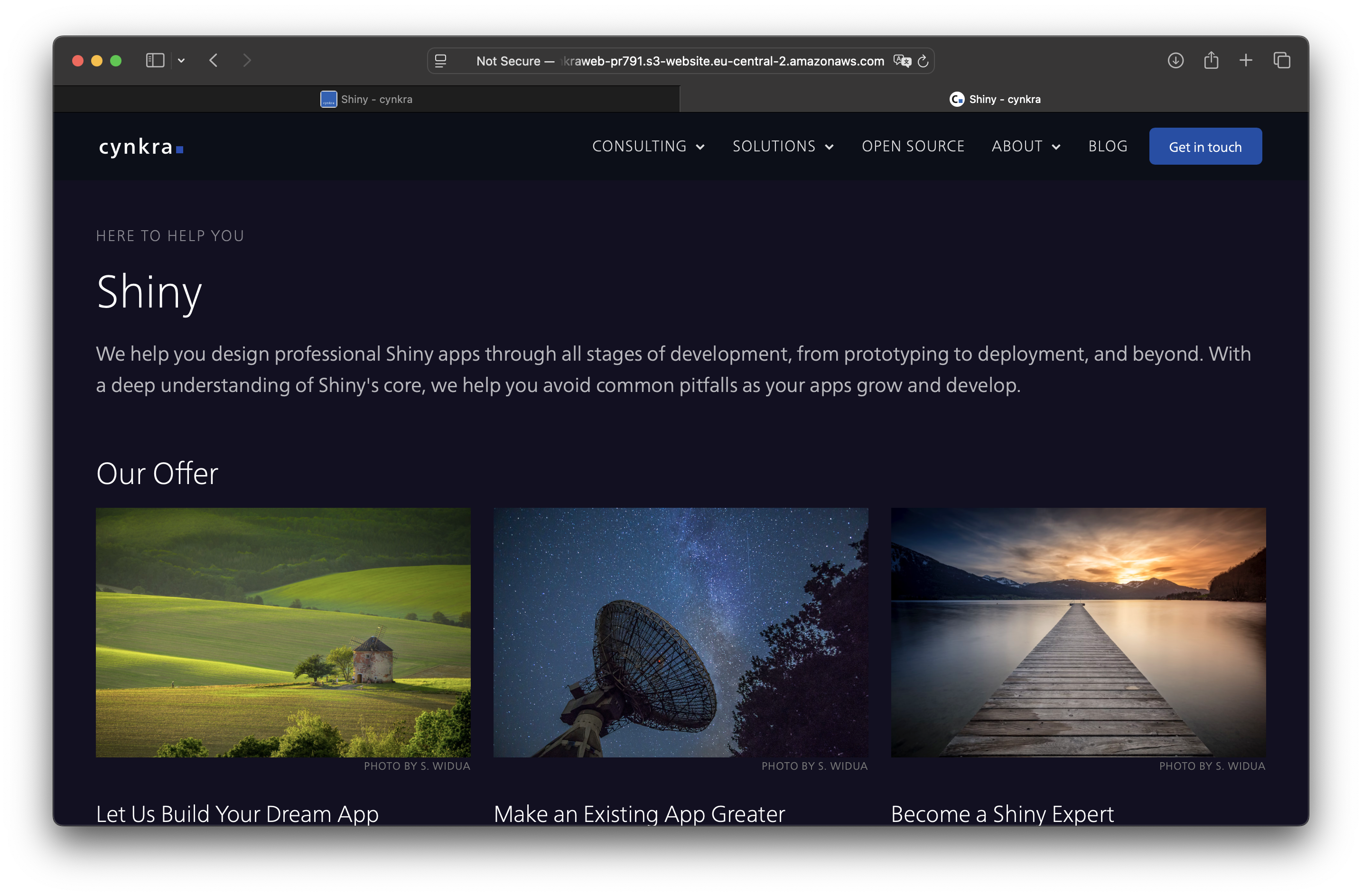Click the Our Offer heading
The image size is (1362, 896).
(x=158, y=474)
